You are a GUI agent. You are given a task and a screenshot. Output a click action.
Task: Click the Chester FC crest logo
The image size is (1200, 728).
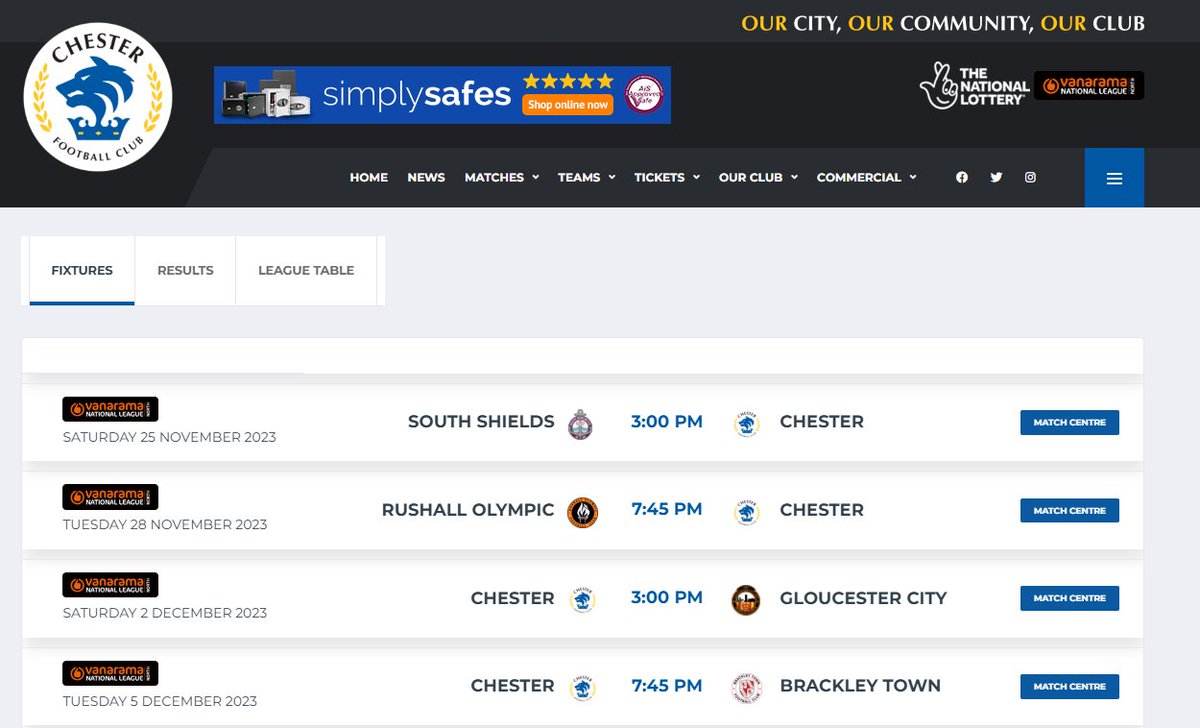point(97,96)
